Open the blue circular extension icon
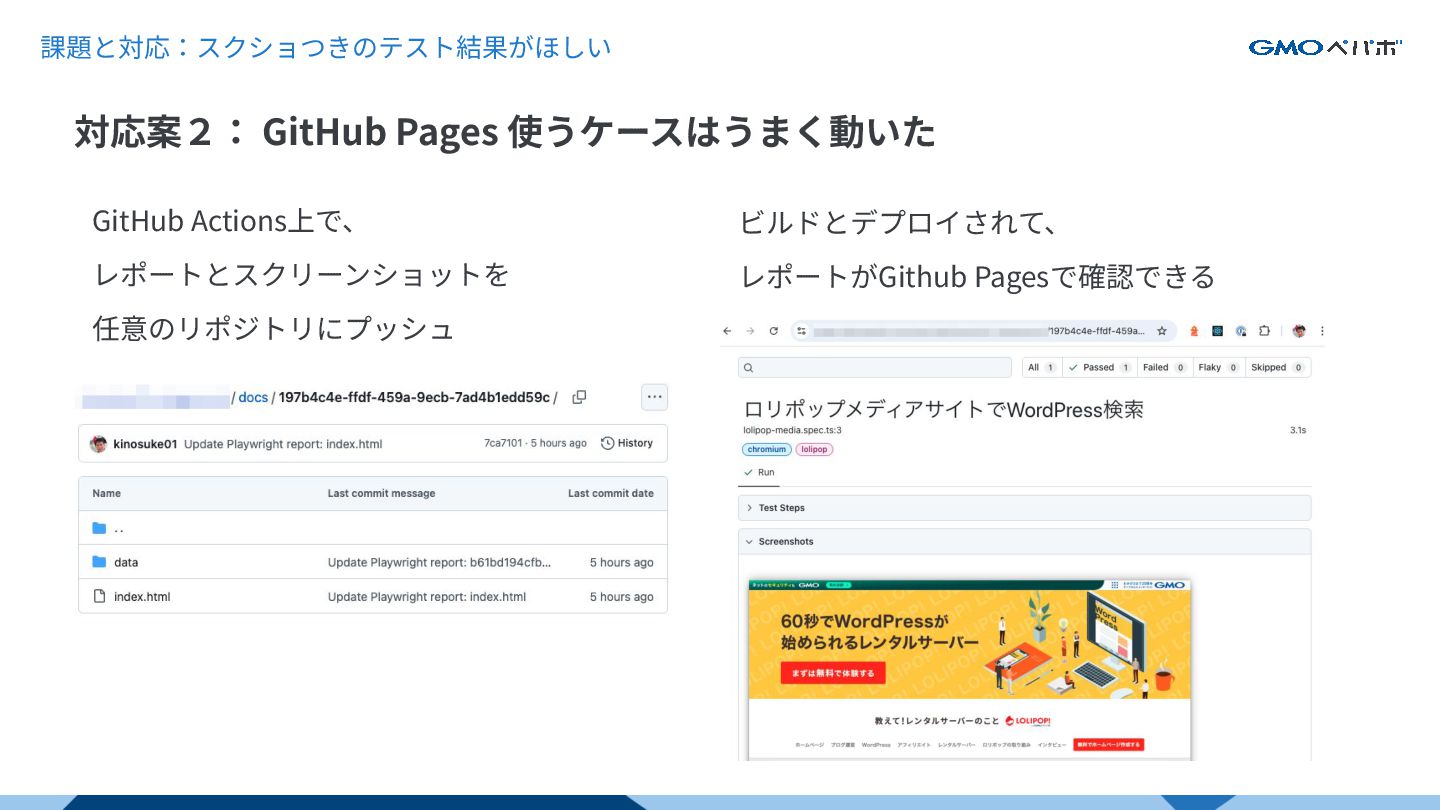This screenshot has height=810, width=1440. pos(1241,331)
